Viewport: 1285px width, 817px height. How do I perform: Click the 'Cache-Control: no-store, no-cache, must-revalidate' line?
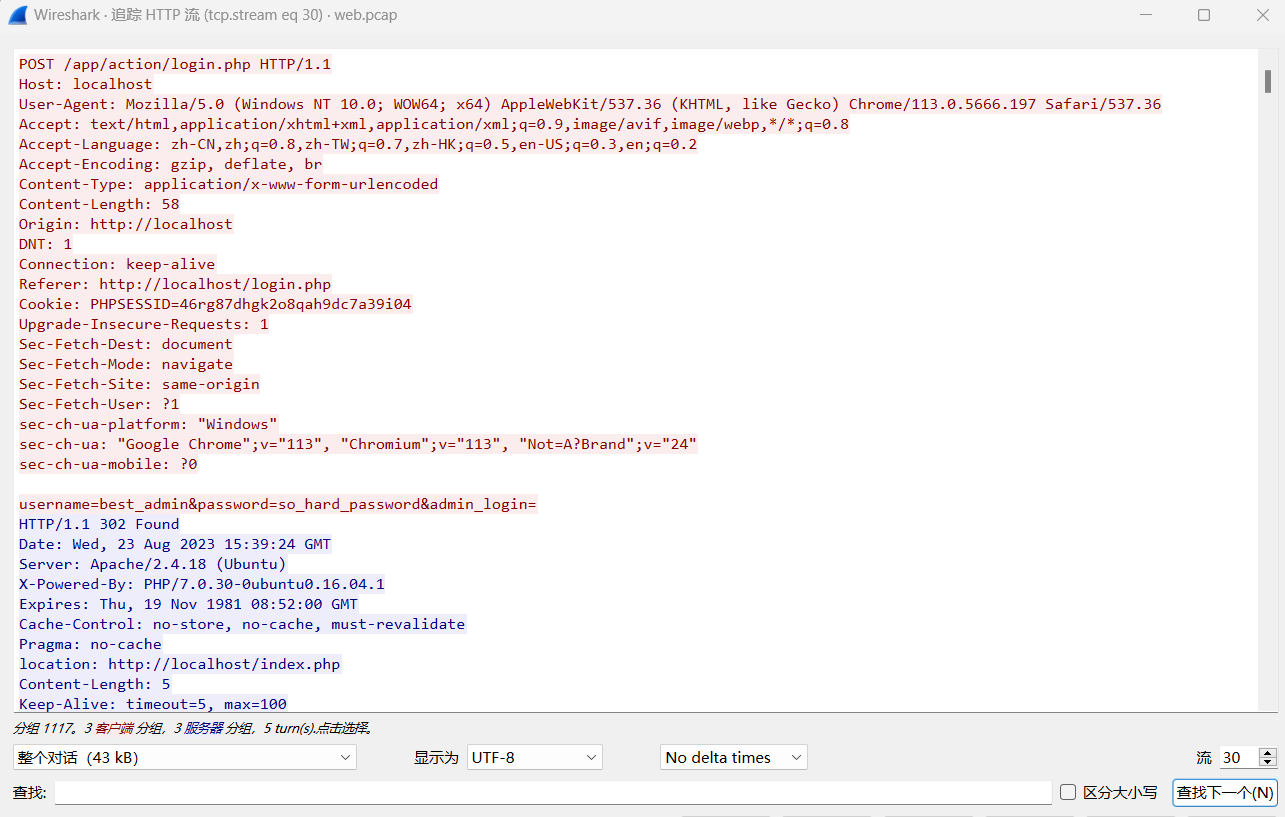click(x=242, y=624)
